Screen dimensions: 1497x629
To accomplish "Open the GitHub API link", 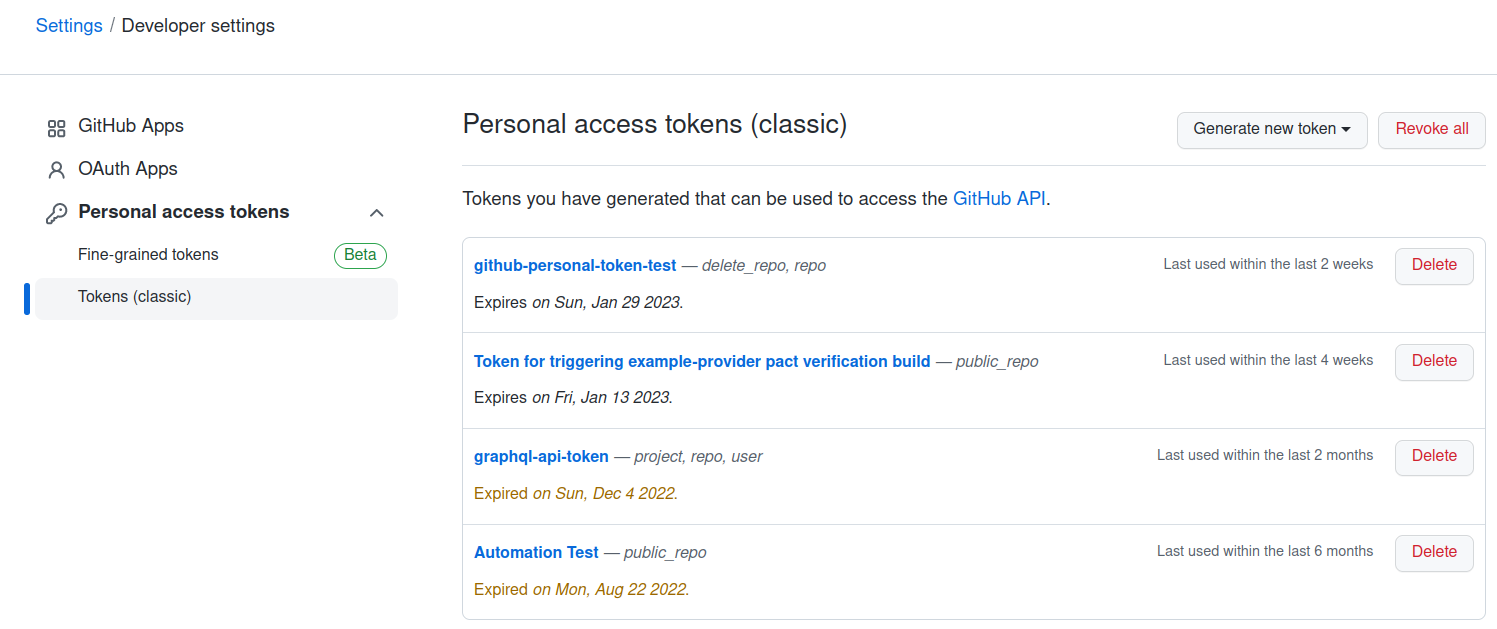I will click(999, 198).
